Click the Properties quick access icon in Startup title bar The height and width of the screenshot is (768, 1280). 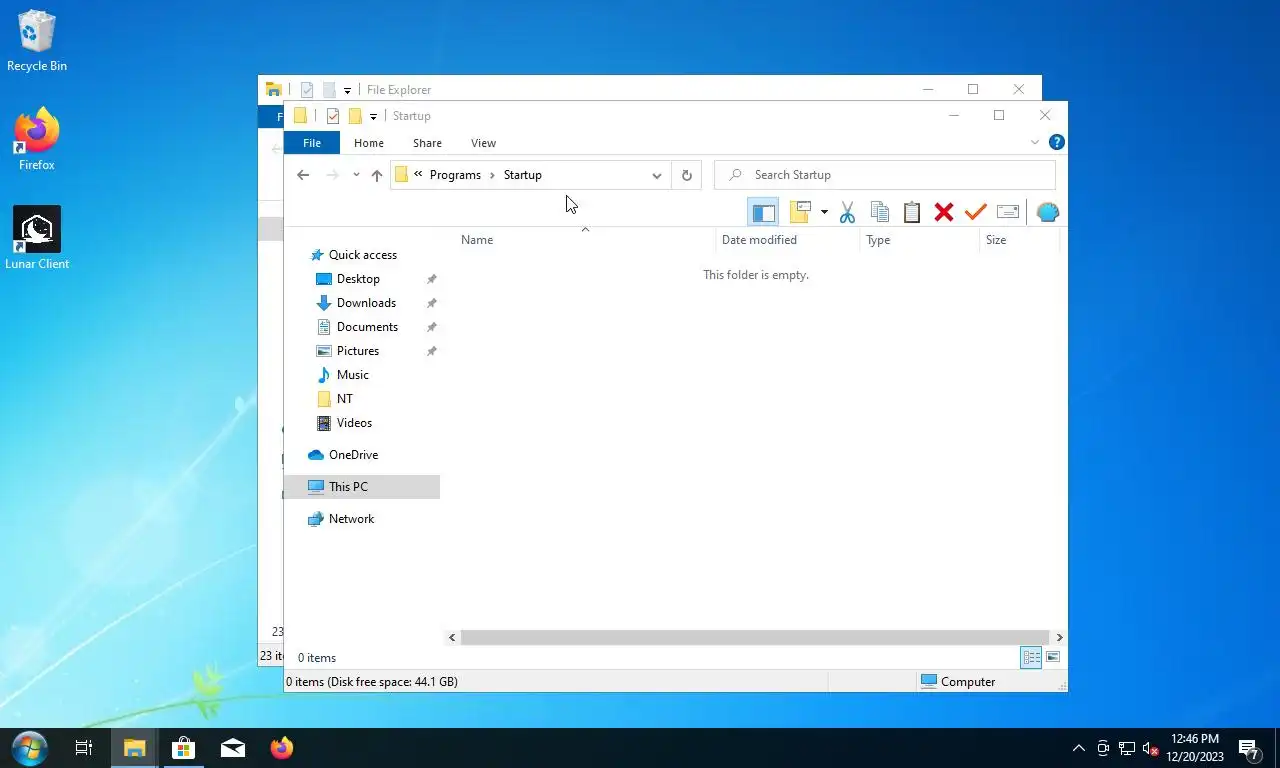333,116
